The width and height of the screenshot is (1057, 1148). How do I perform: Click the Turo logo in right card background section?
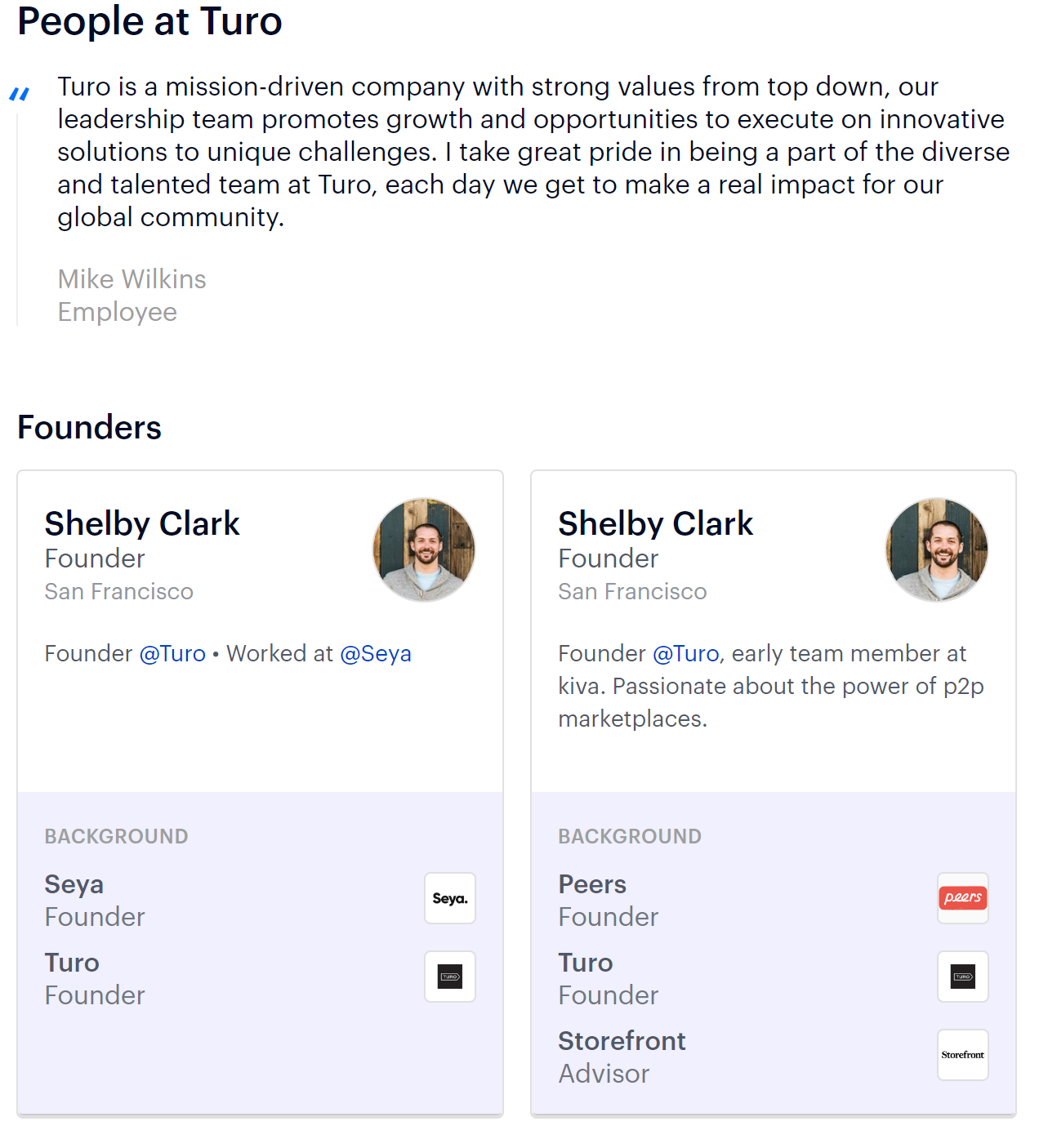pyautogui.click(x=962, y=977)
